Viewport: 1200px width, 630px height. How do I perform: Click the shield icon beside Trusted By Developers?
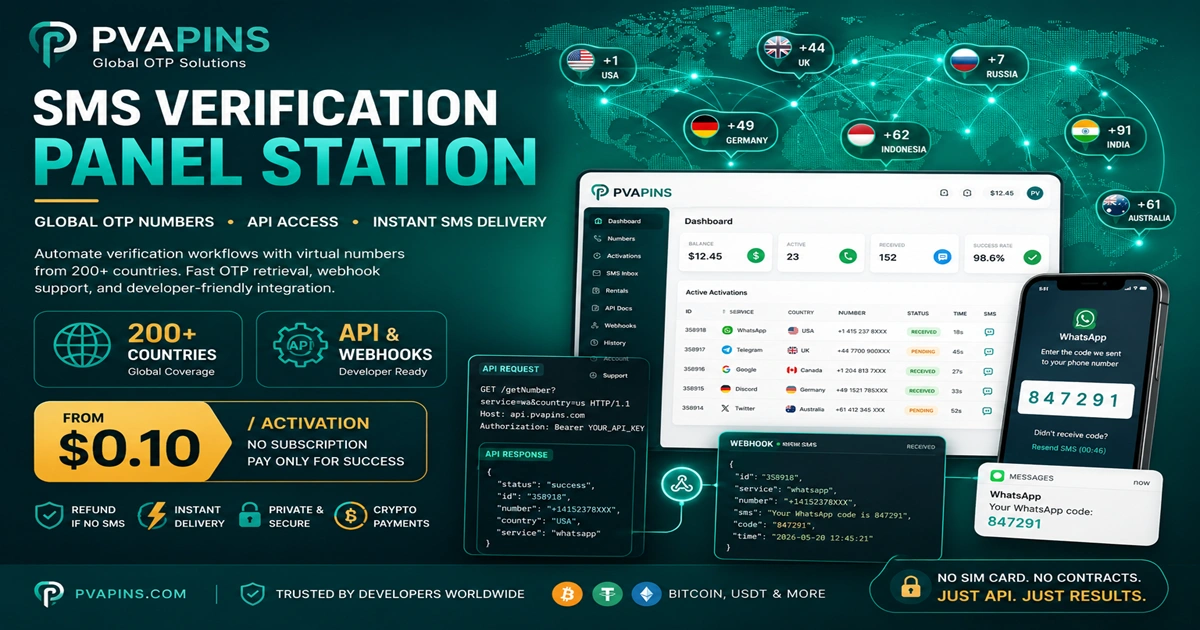252,593
